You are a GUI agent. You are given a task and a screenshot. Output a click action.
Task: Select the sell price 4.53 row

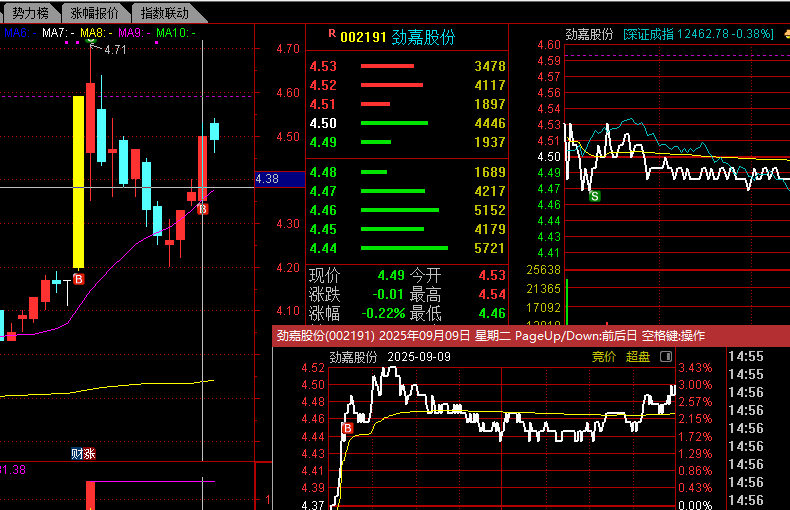point(407,66)
